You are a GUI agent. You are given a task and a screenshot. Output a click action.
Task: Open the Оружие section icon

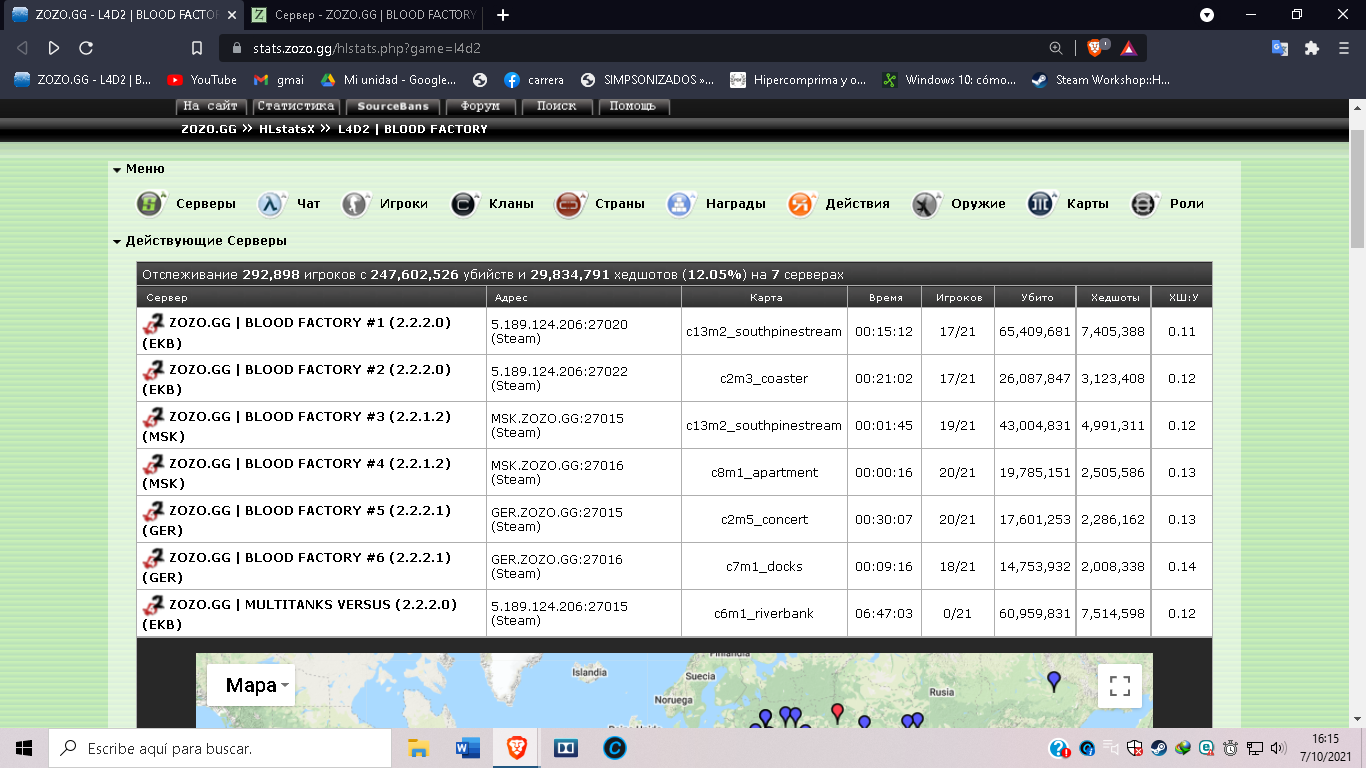tap(926, 204)
